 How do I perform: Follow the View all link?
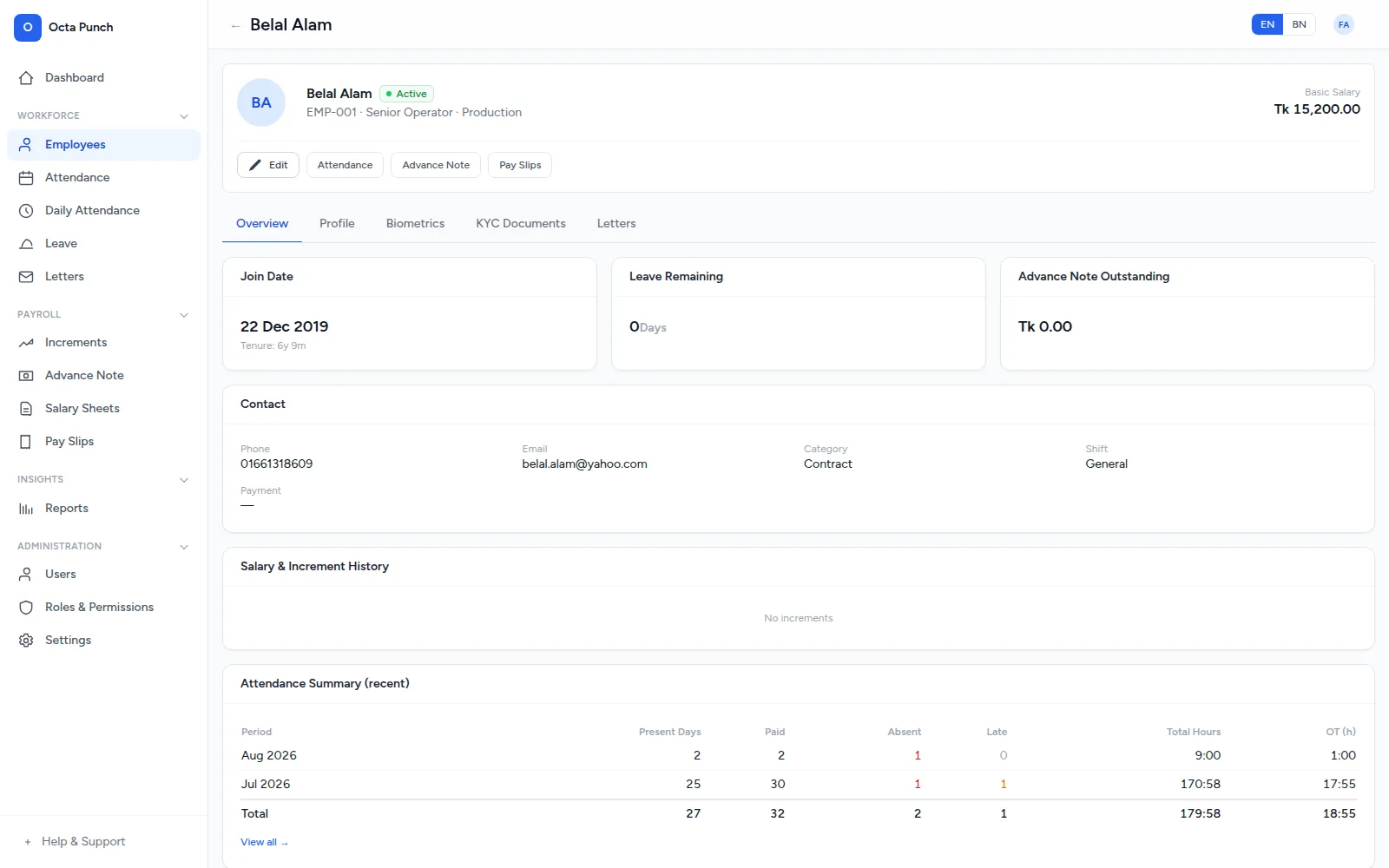[264, 842]
